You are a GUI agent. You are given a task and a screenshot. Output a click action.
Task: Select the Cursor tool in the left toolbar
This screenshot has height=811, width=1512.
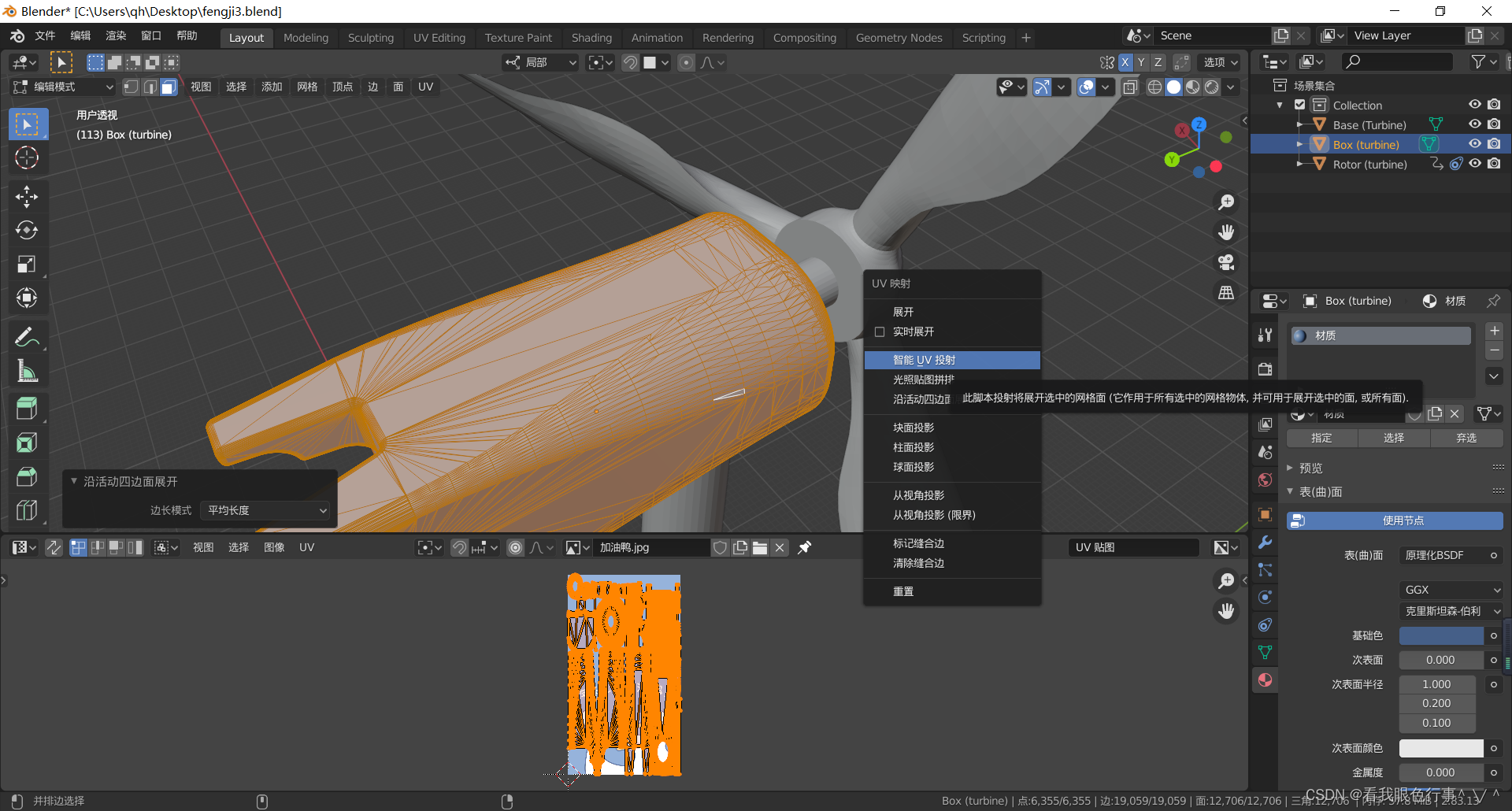27,158
